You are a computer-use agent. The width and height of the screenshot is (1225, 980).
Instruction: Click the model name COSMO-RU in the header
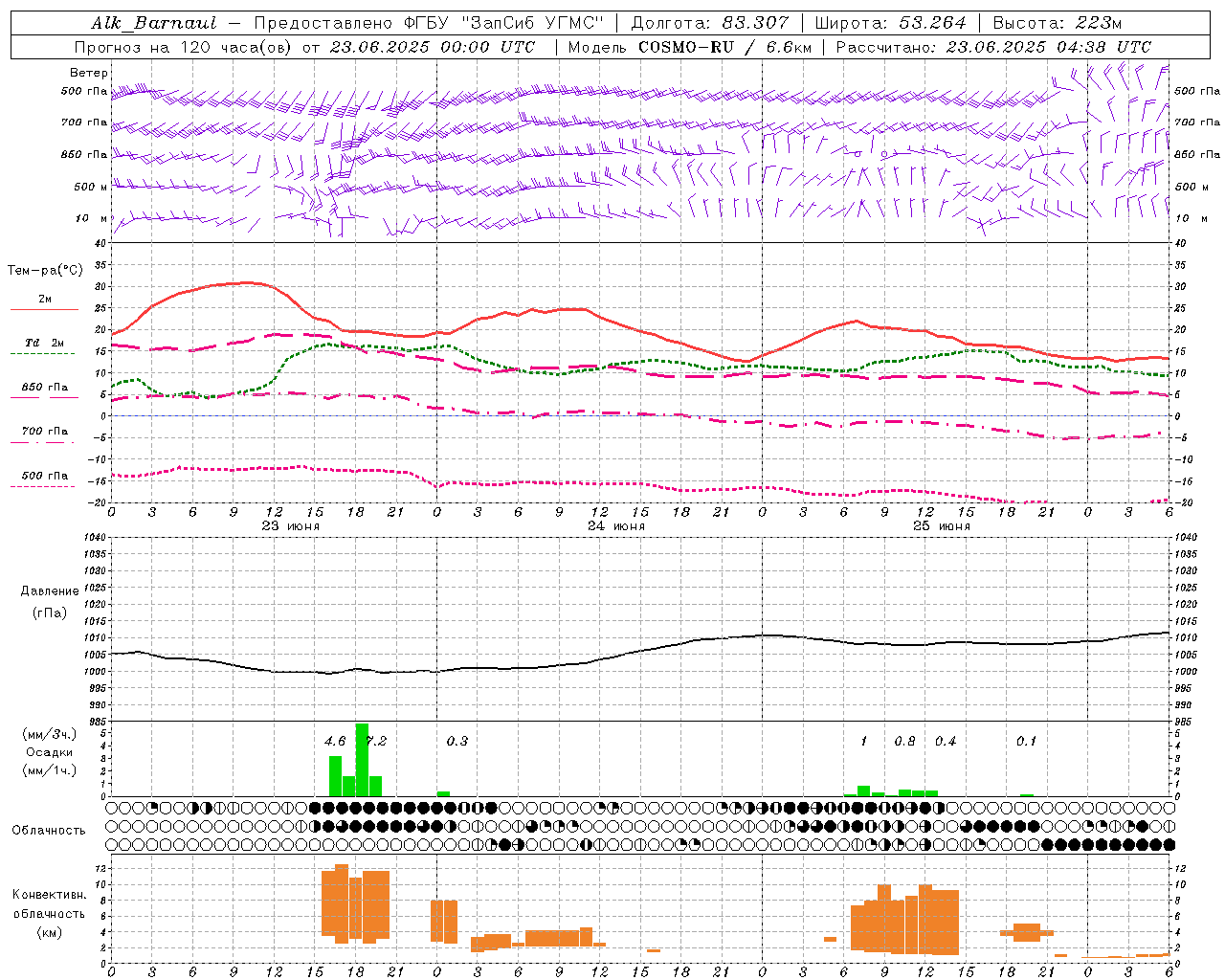(x=684, y=47)
